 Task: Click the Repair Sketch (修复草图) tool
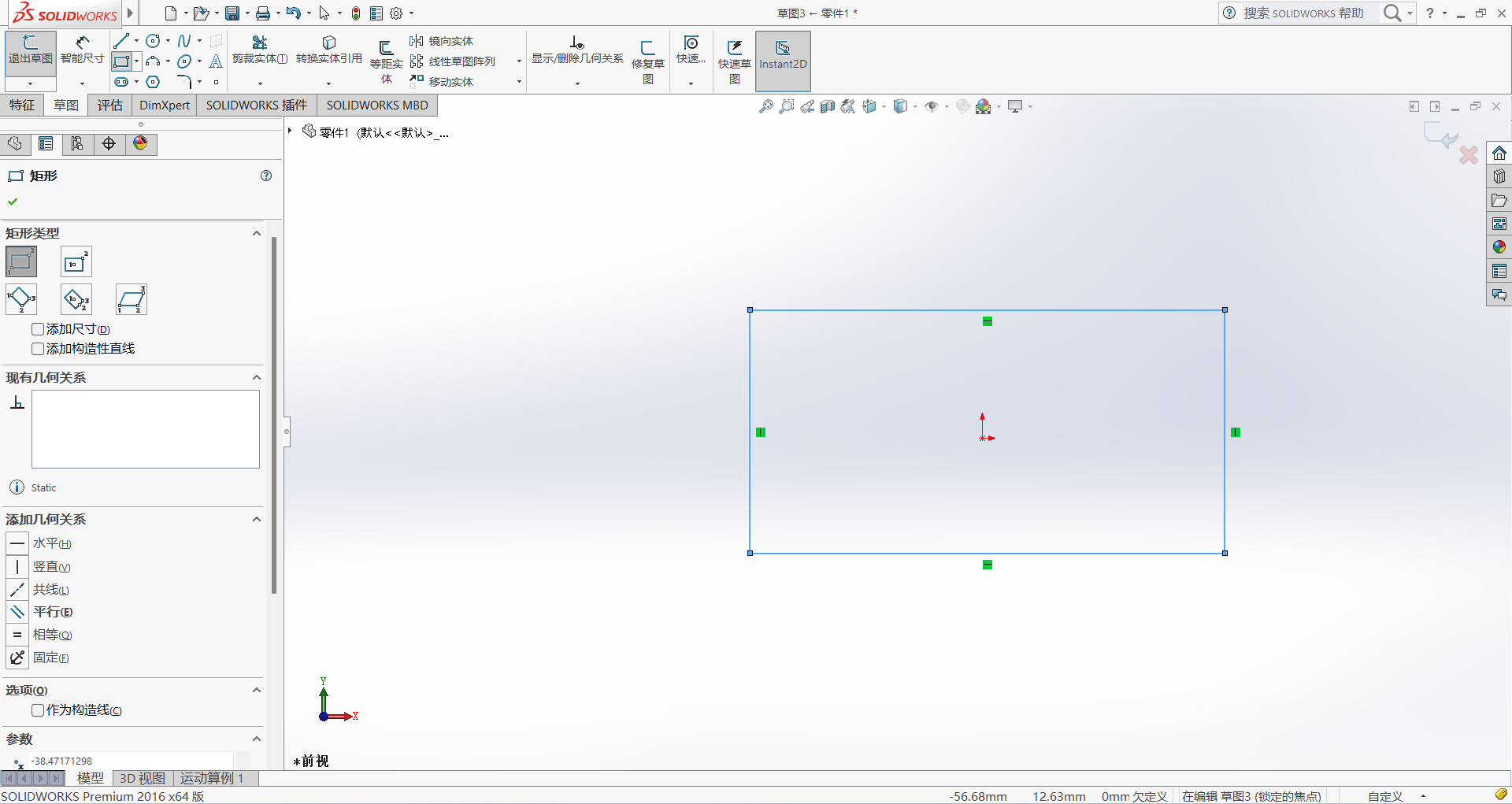click(x=648, y=61)
